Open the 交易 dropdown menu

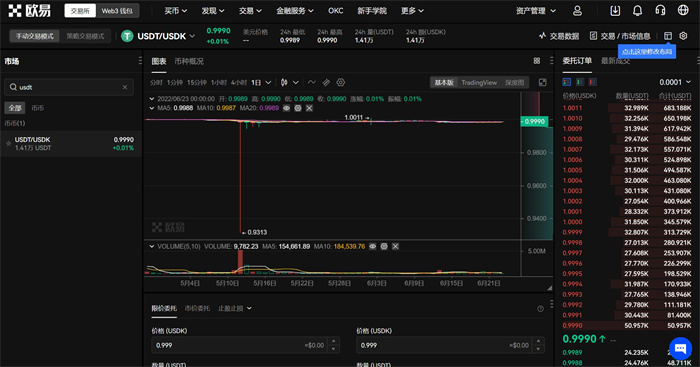point(250,11)
